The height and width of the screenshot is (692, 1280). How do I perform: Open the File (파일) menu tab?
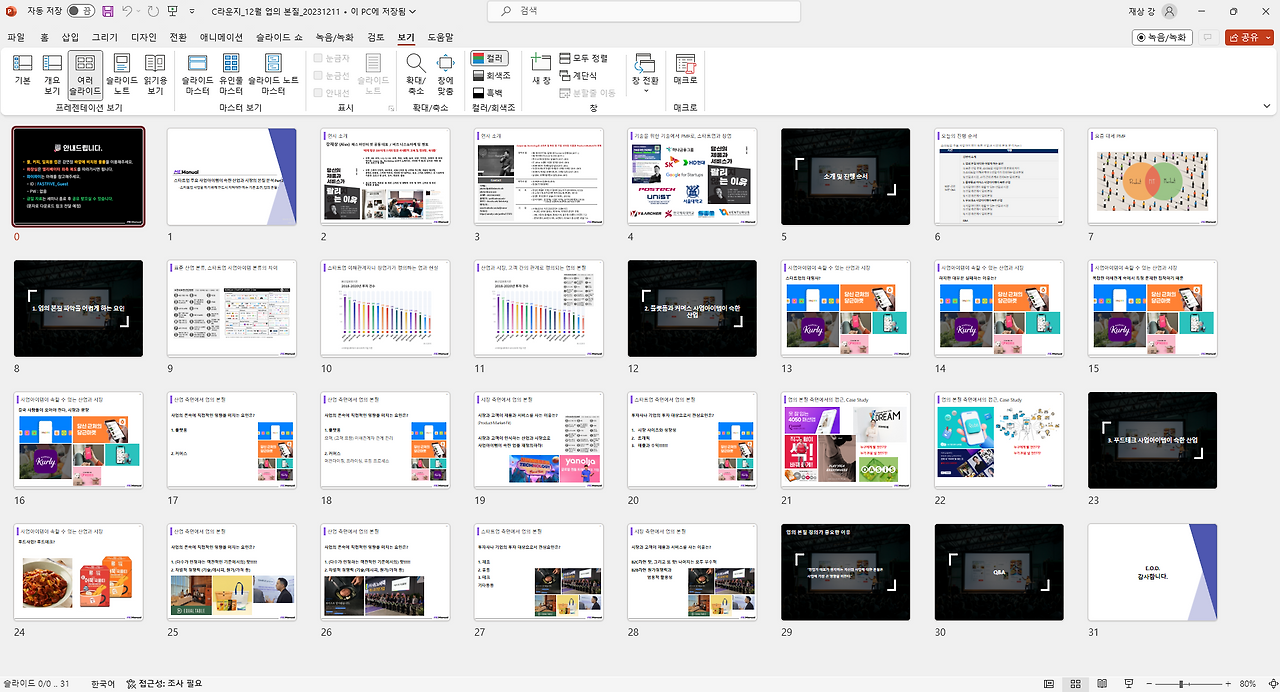coord(16,37)
